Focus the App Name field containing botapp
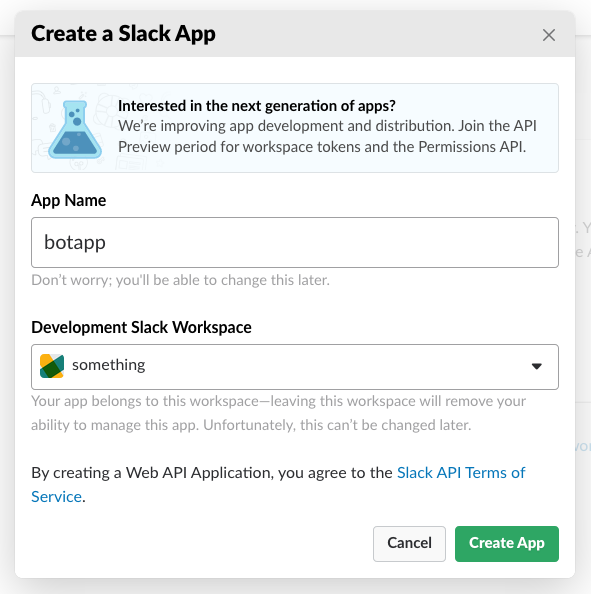Viewport: 591px width, 594px height. (x=295, y=242)
